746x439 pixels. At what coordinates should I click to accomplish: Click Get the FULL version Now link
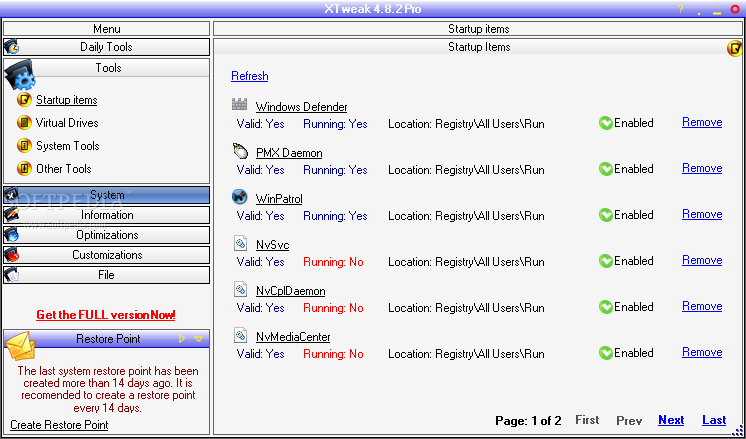coord(106,315)
